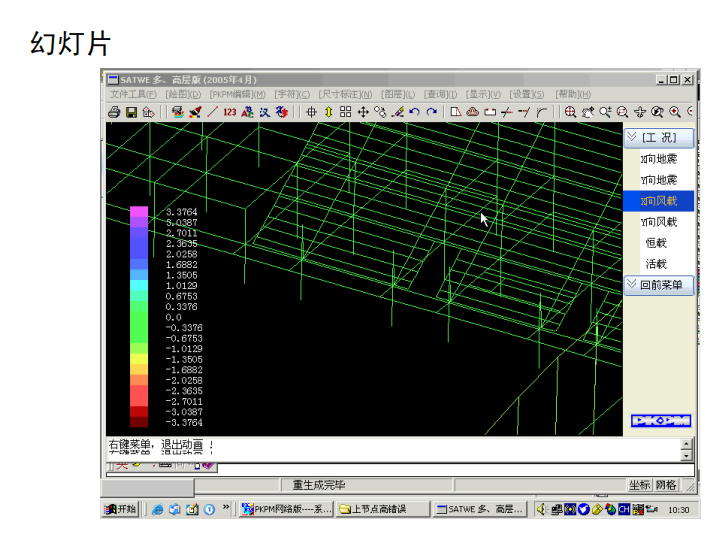The image size is (717, 536).
Task: Open the [设置](S) menu
Action: click(527, 94)
